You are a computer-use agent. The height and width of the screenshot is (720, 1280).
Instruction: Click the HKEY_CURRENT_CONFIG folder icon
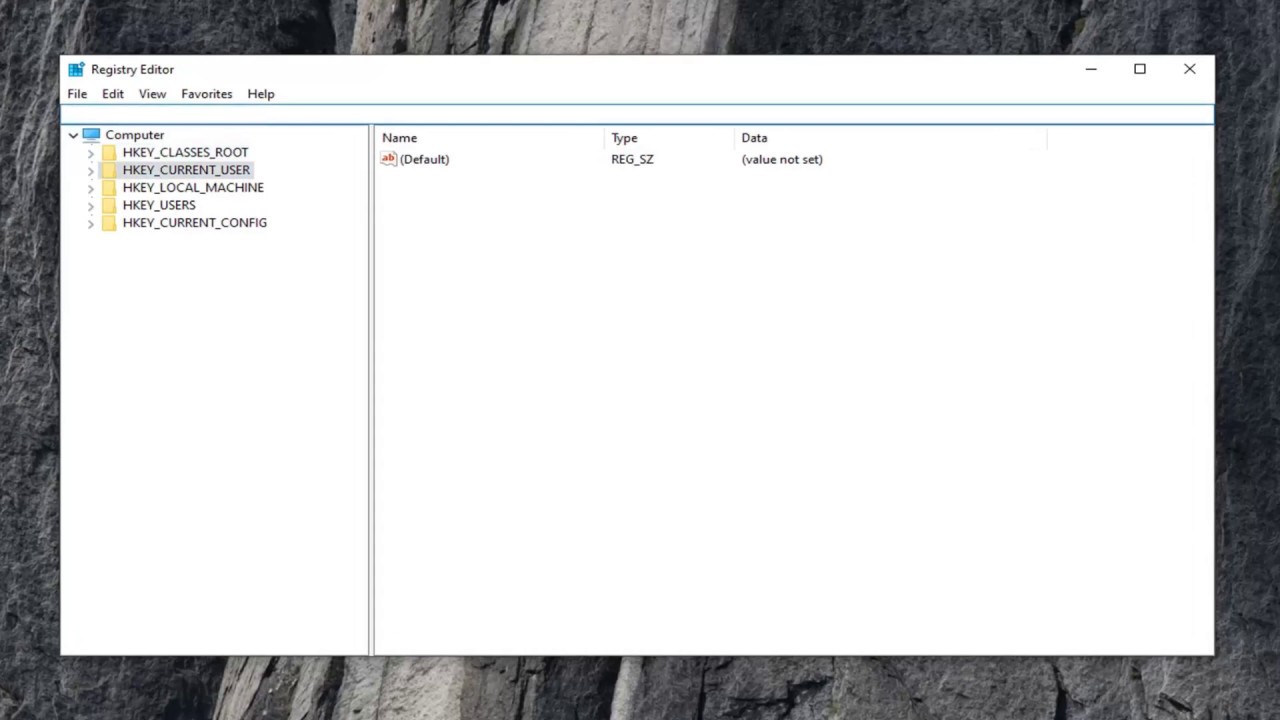pyautogui.click(x=109, y=222)
